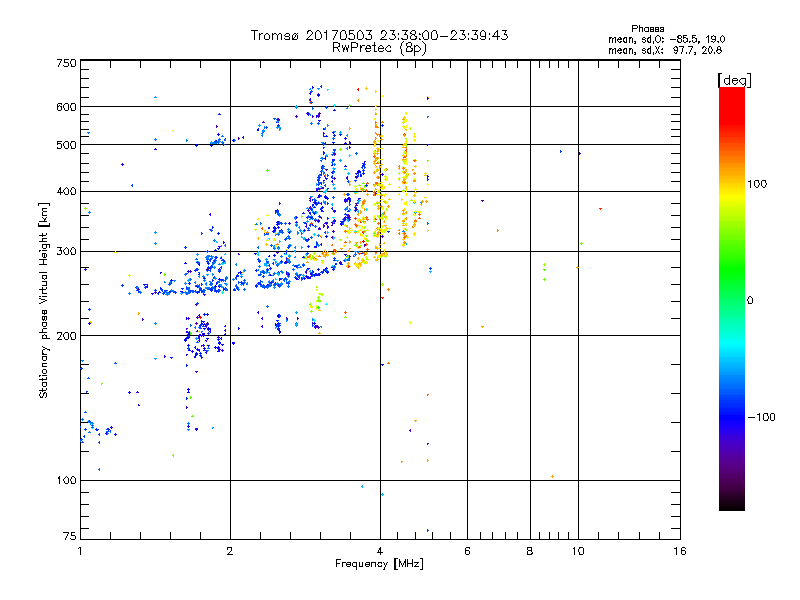Viewport: 800px width, 600px height.
Task: Click the 4 MHz tick label on x-axis
Action: (x=380, y=551)
